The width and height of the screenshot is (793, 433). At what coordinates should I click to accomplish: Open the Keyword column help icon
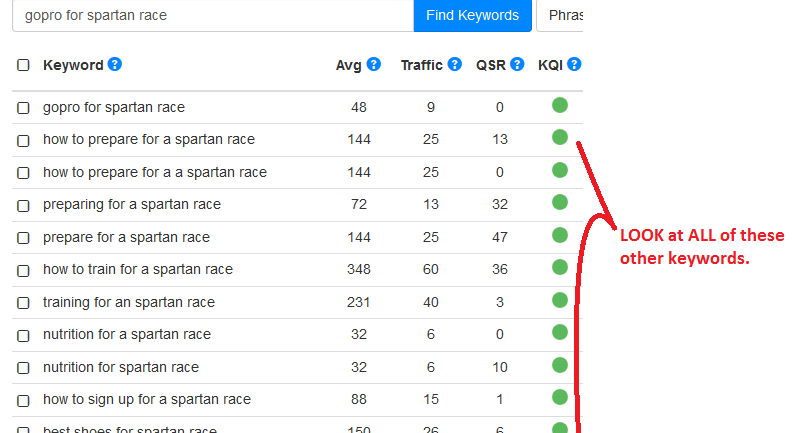point(115,64)
